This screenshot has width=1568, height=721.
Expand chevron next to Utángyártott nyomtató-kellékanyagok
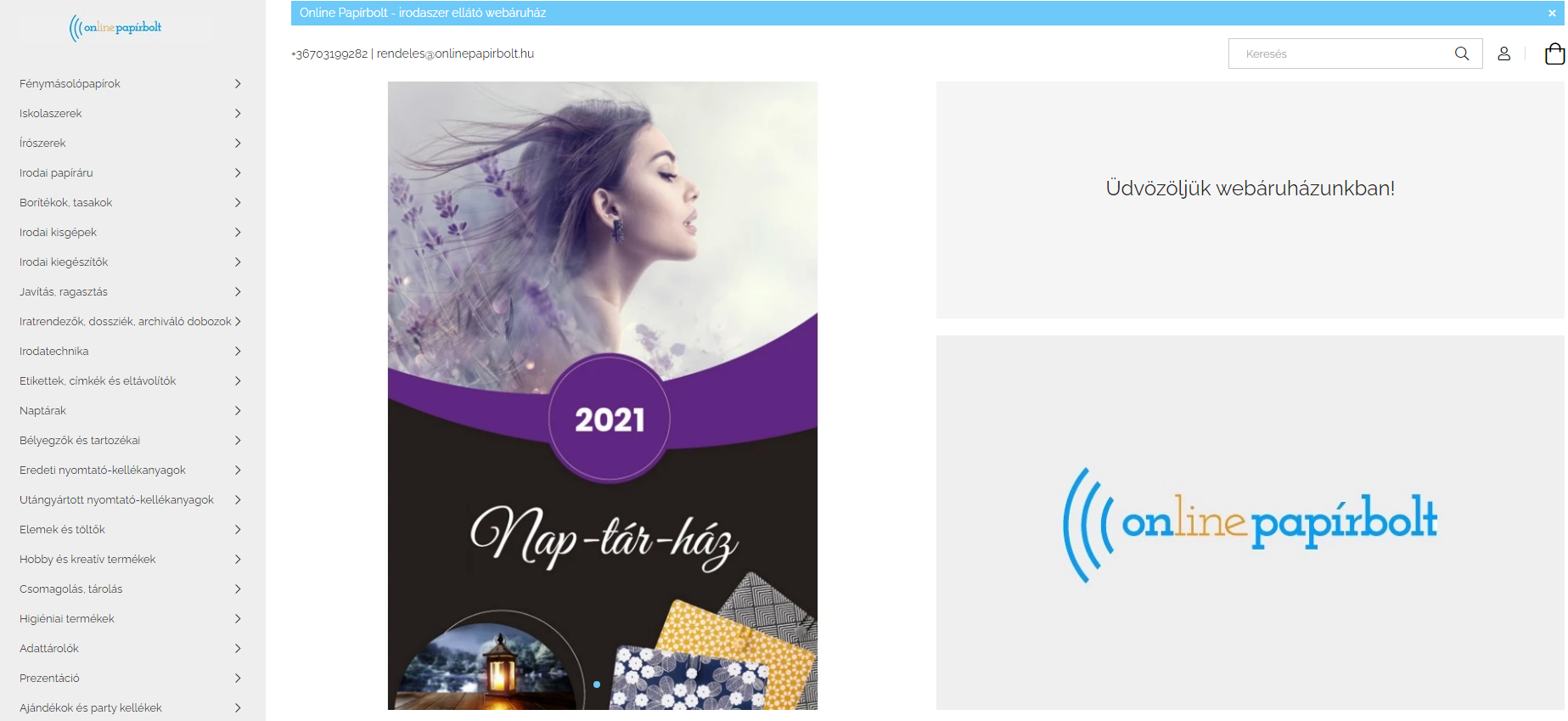pyautogui.click(x=238, y=499)
